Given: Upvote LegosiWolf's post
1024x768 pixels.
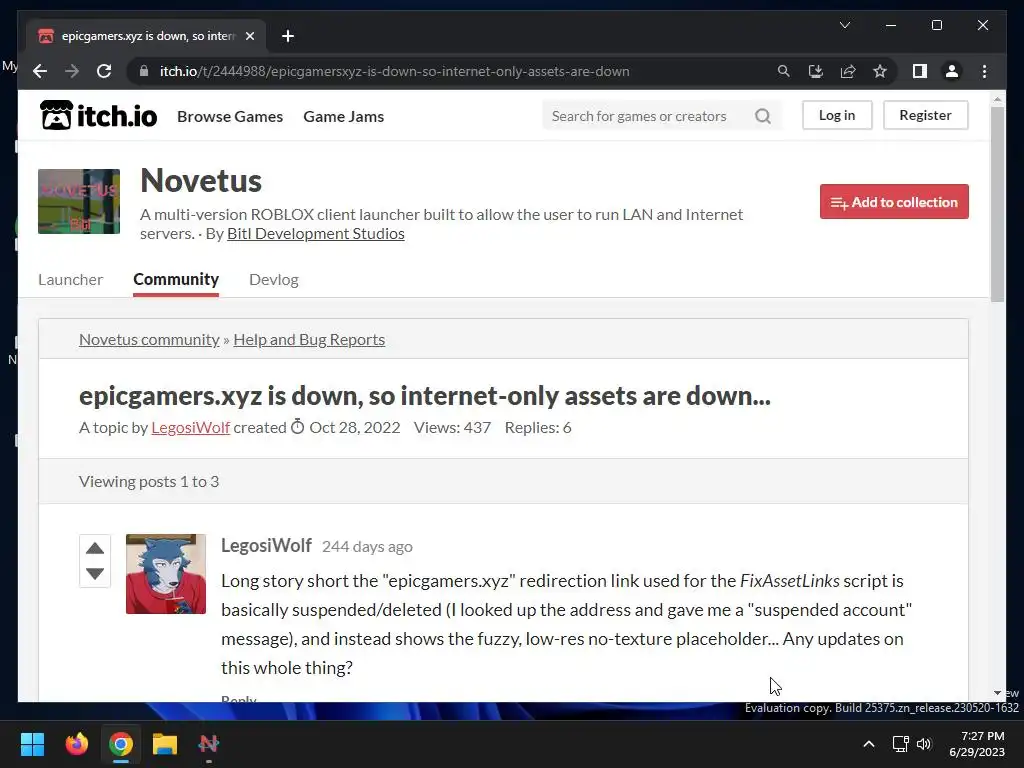Looking at the screenshot, I should click(x=95, y=549).
